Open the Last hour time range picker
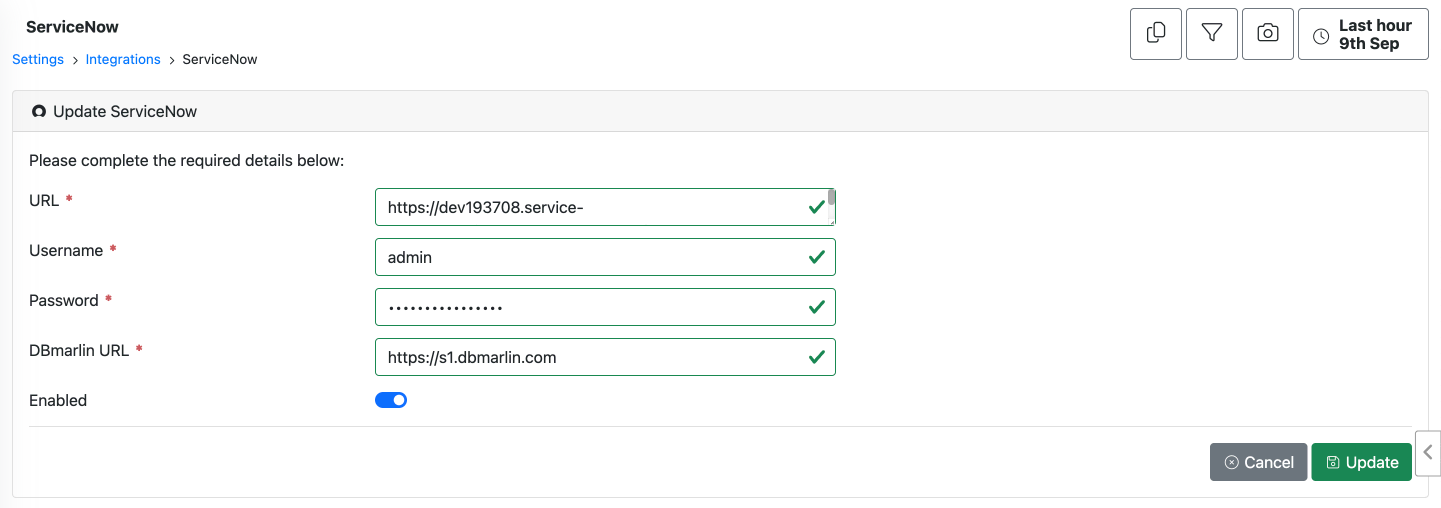 1363,34
